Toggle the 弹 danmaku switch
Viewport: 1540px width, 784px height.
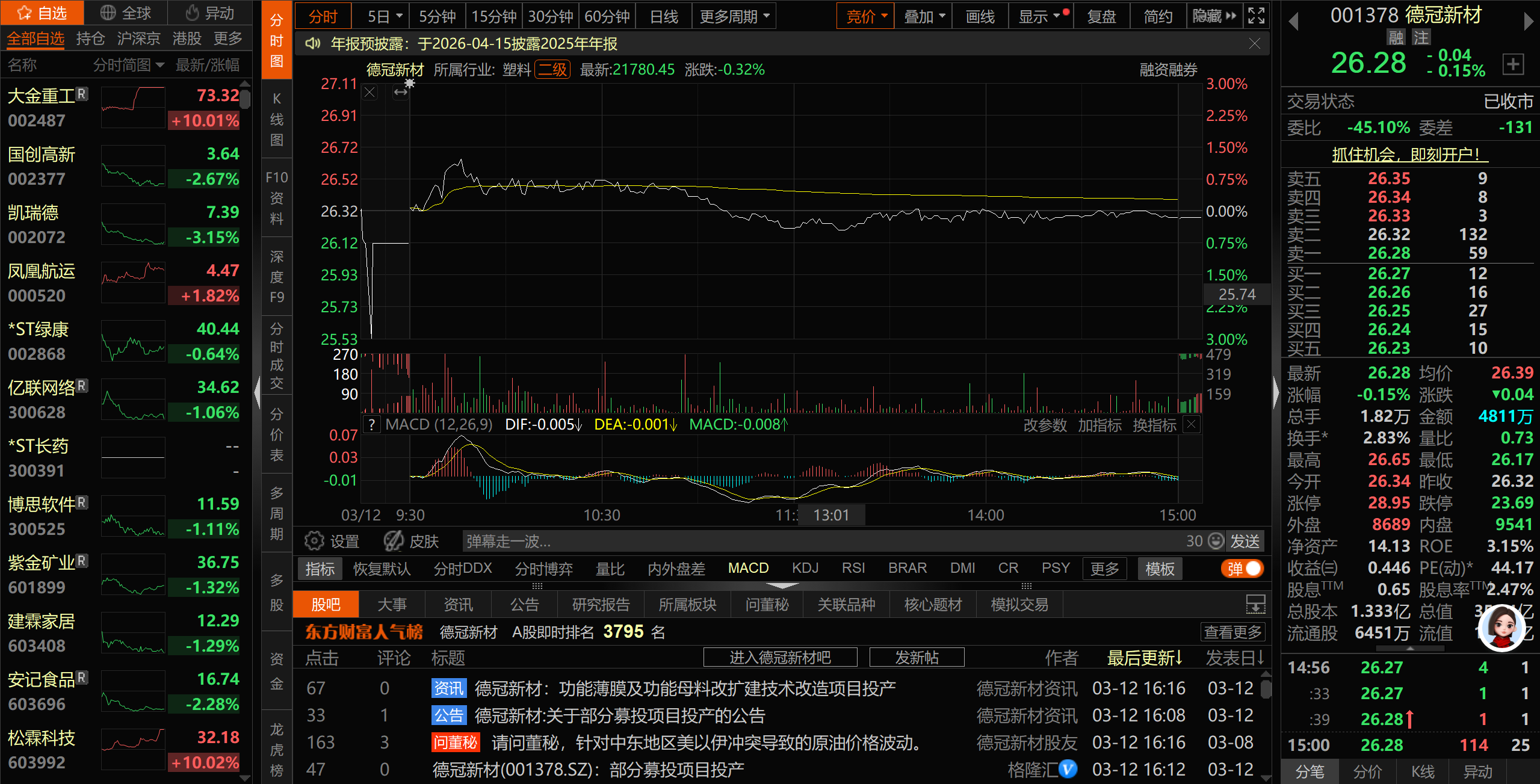pos(1243,569)
